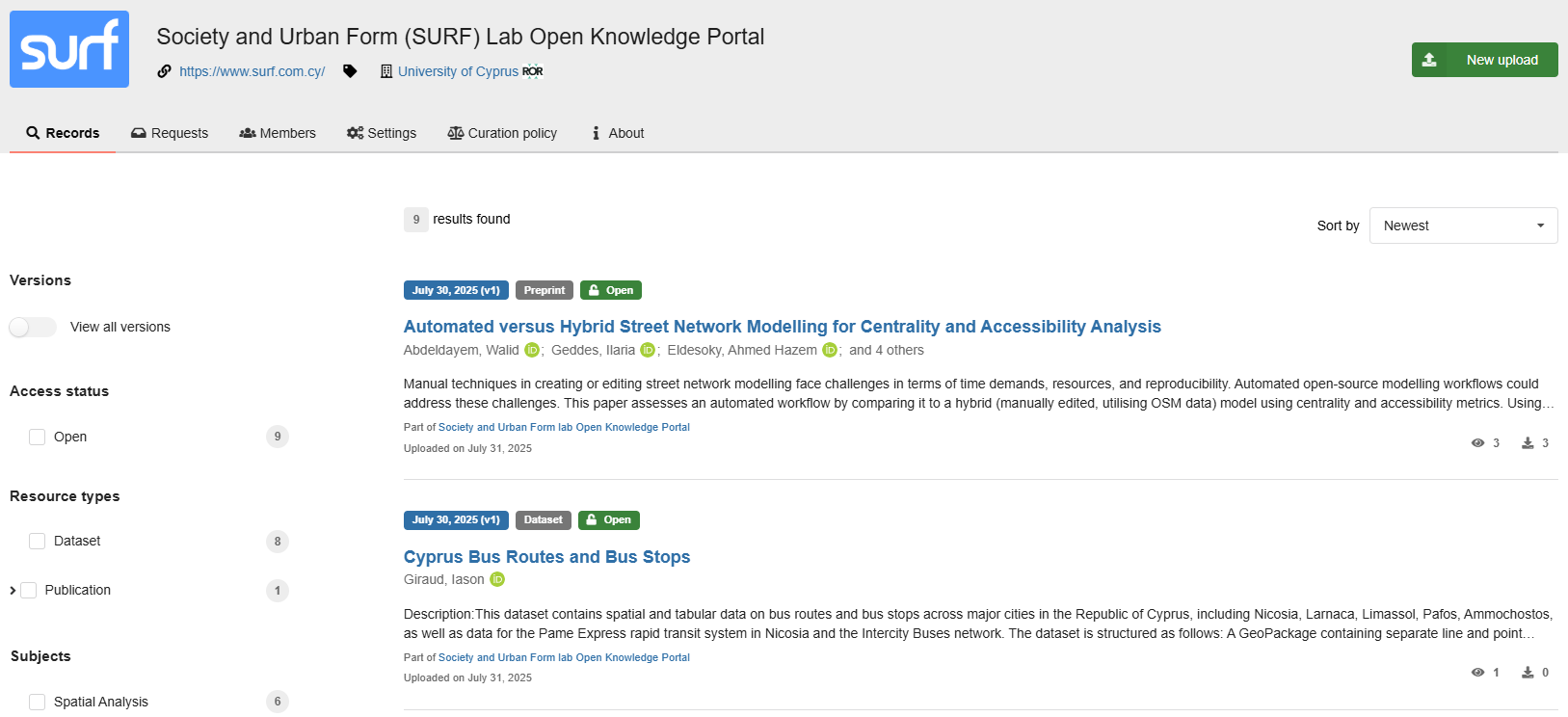1568x717 pixels.
Task: Click the ORCID icon next to Eldesoky, Ahmed Hazem
Action: tap(830, 350)
